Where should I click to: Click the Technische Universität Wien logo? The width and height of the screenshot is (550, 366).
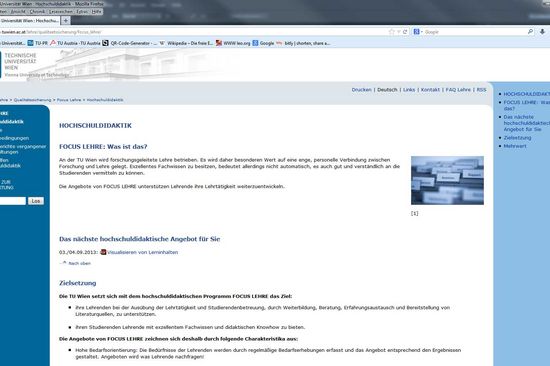pos(19,64)
